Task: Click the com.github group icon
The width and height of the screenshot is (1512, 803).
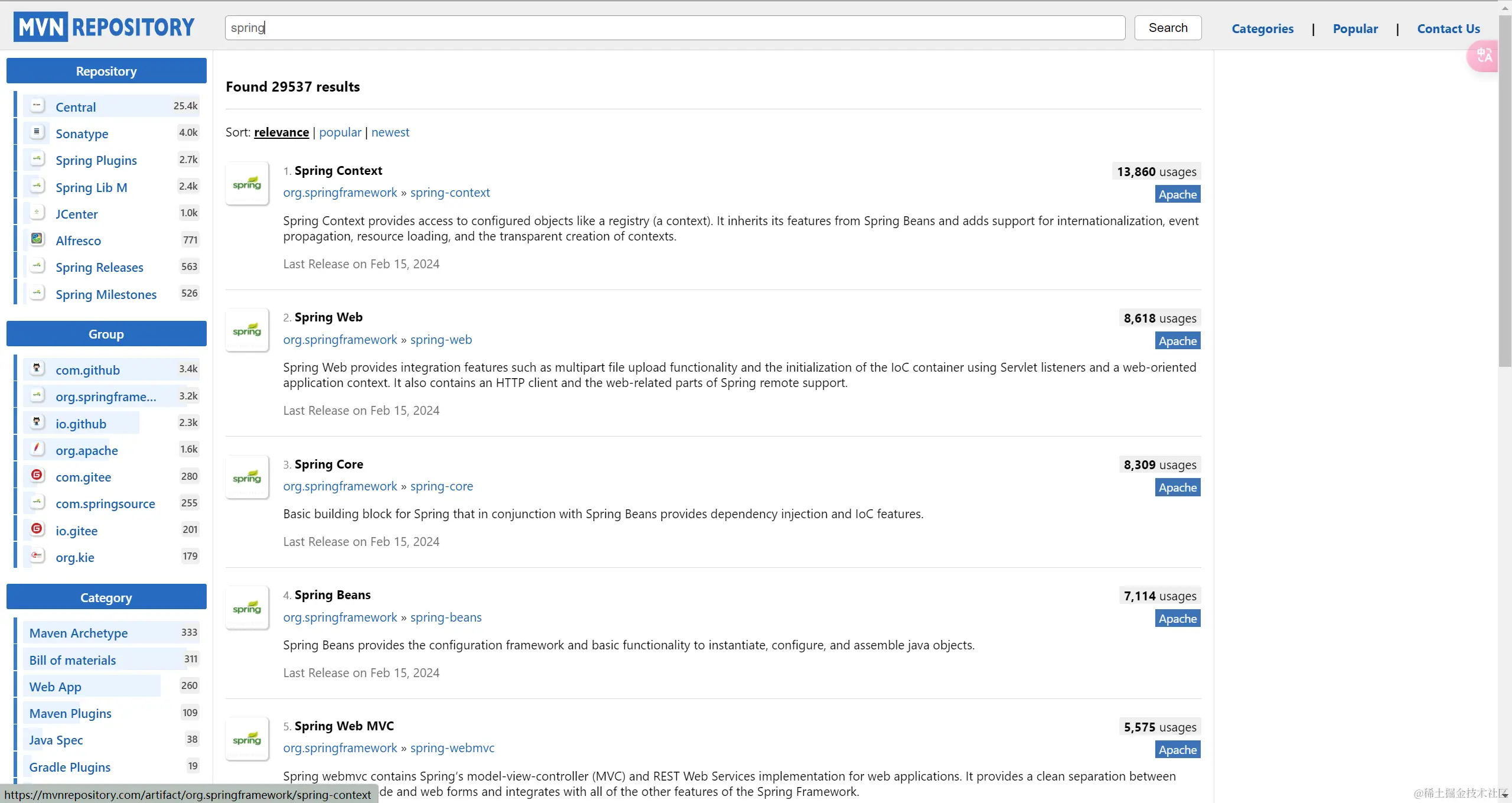Action: click(37, 369)
